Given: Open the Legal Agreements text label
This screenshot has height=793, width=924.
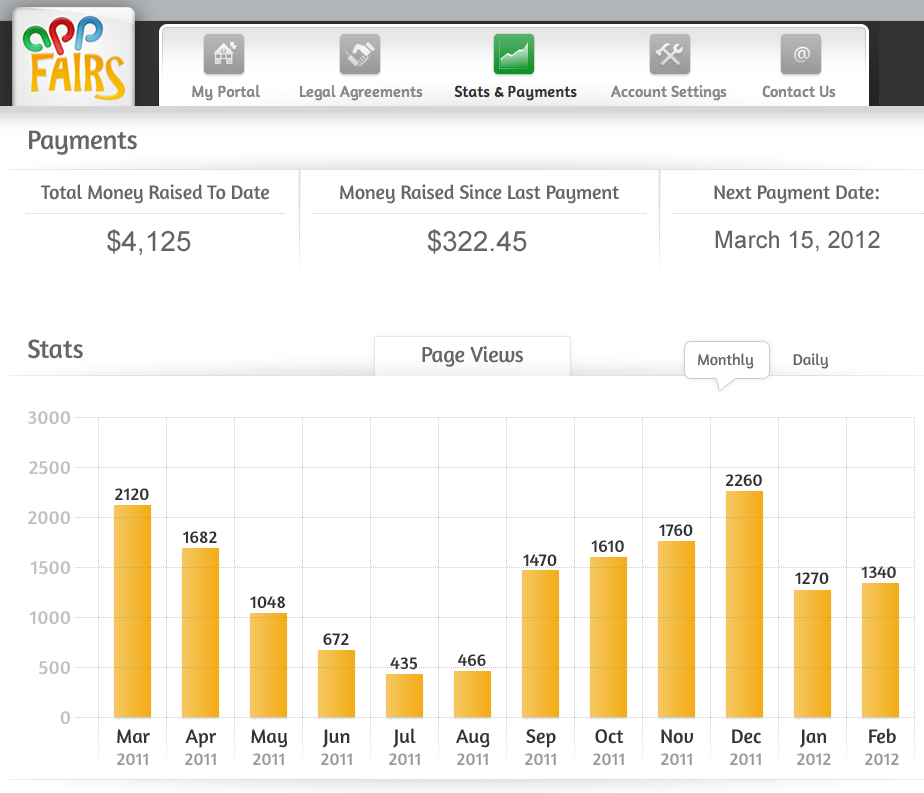Looking at the screenshot, I should [x=360, y=92].
